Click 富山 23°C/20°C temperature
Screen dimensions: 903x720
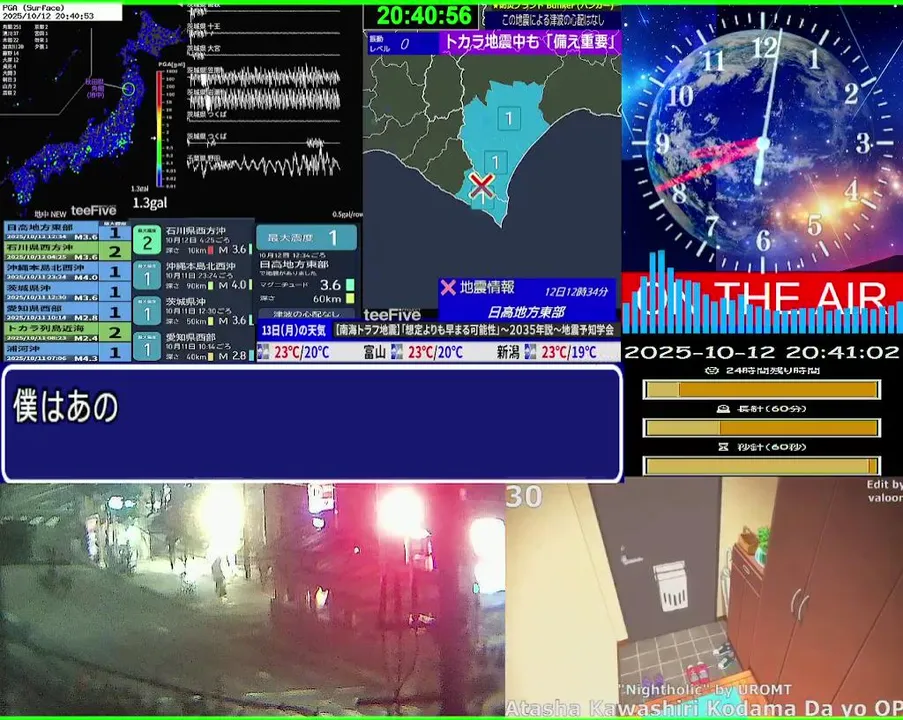(x=435, y=352)
